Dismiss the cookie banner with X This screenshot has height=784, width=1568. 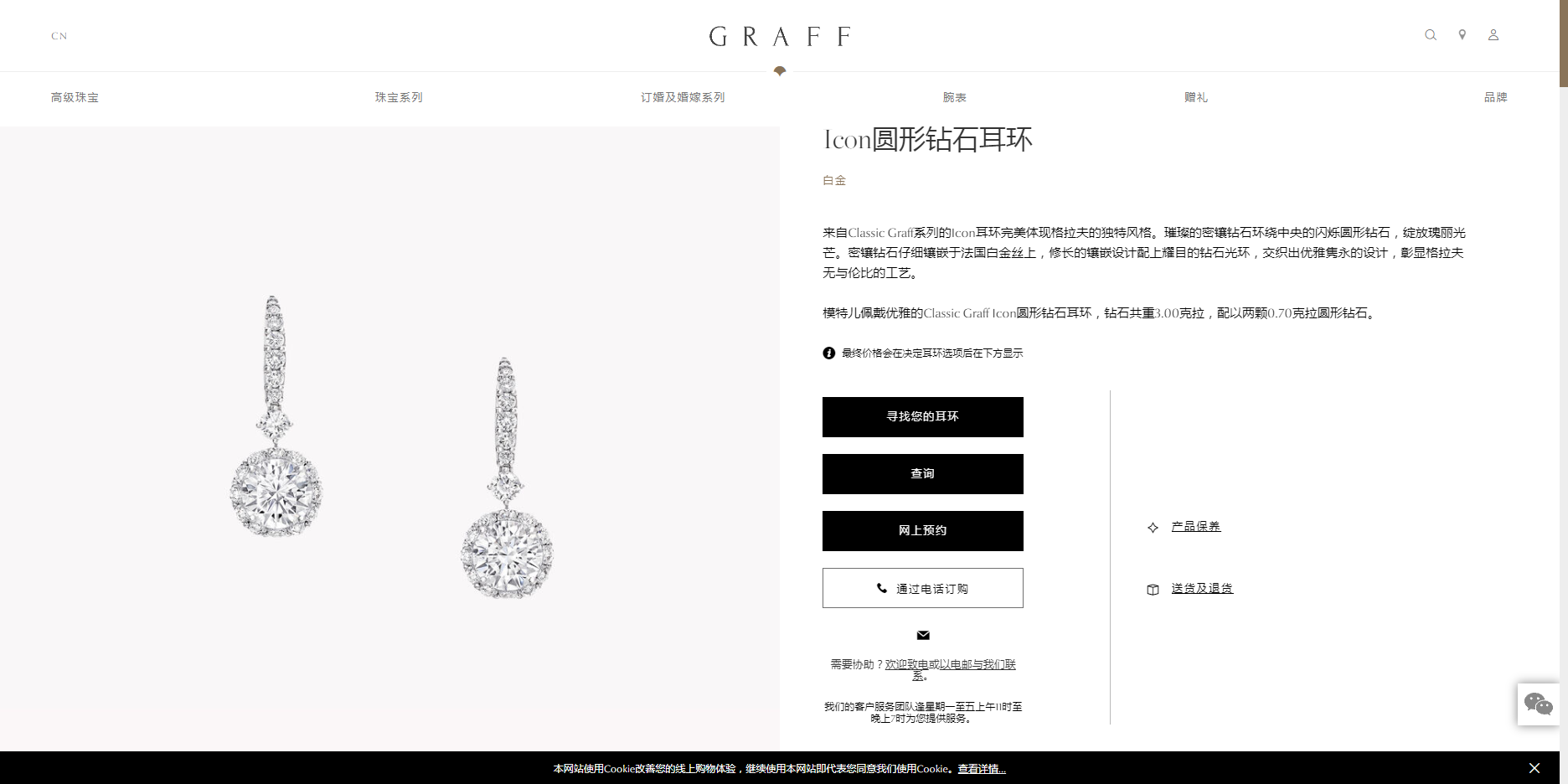tap(1534, 768)
